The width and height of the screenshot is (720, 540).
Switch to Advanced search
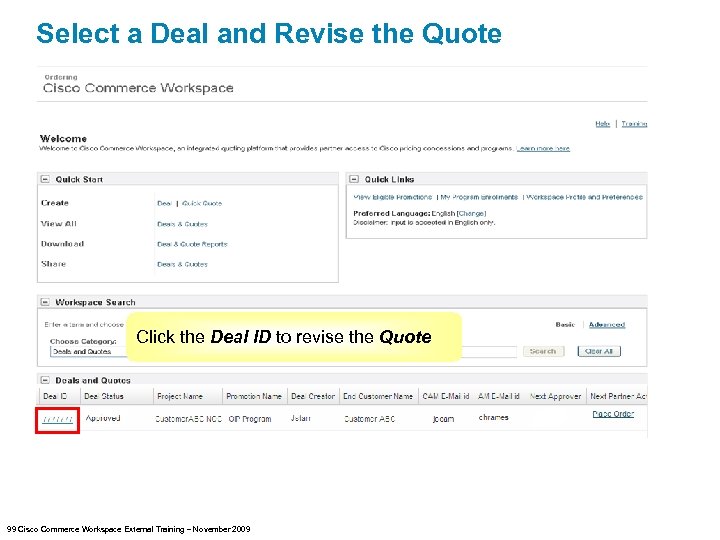[607, 325]
